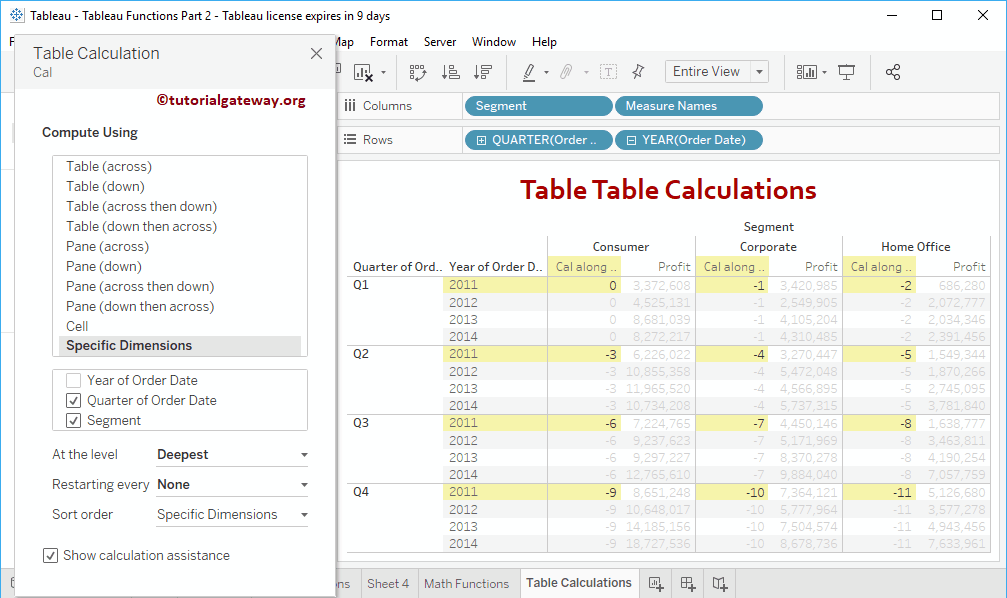Sort ascending using the toolbar icon

(x=451, y=72)
